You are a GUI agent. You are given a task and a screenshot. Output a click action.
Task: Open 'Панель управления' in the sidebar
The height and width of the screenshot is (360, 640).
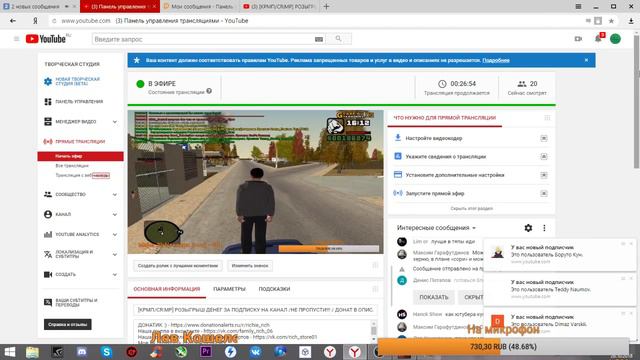coord(79,102)
